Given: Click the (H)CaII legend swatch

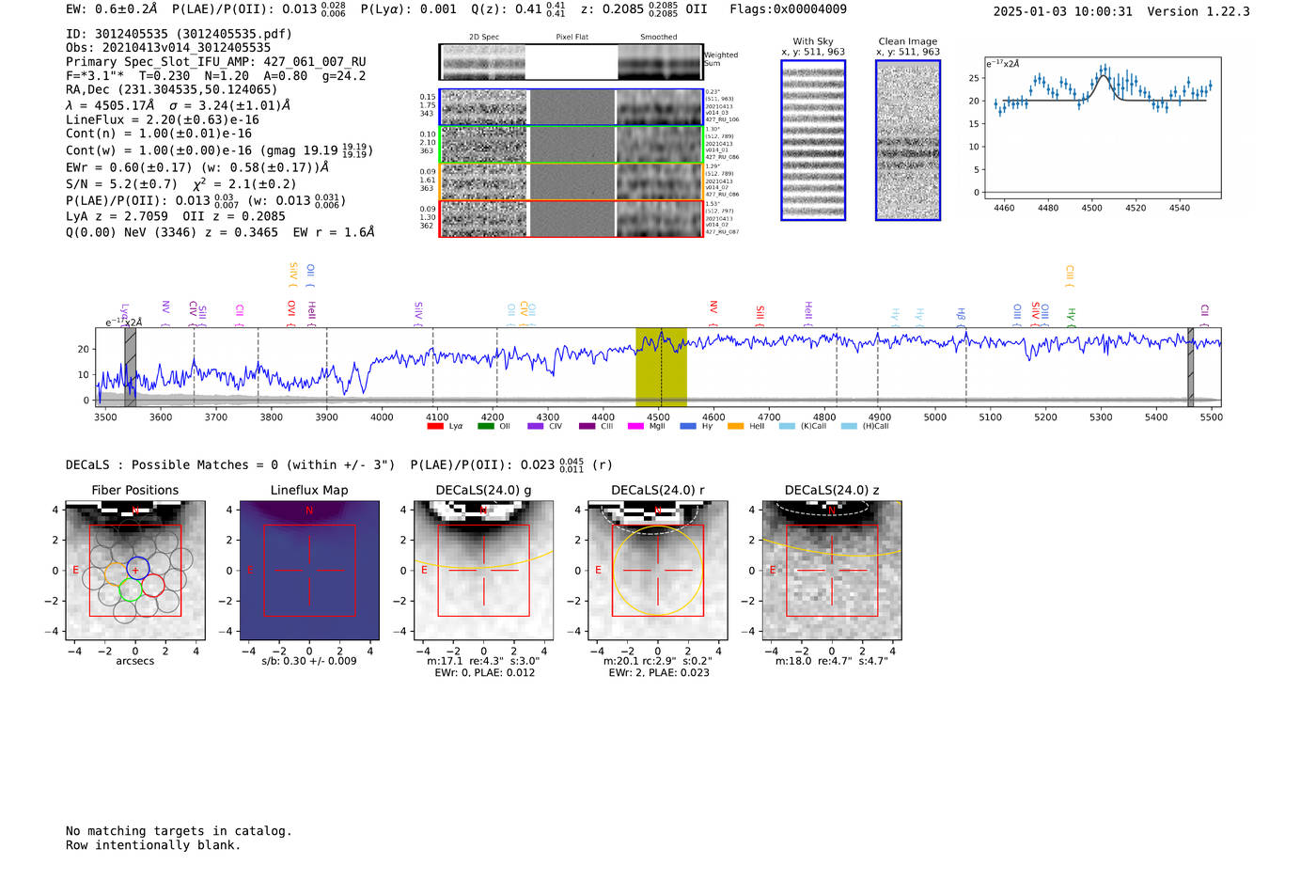Looking at the screenshot, I should (849, 426).
